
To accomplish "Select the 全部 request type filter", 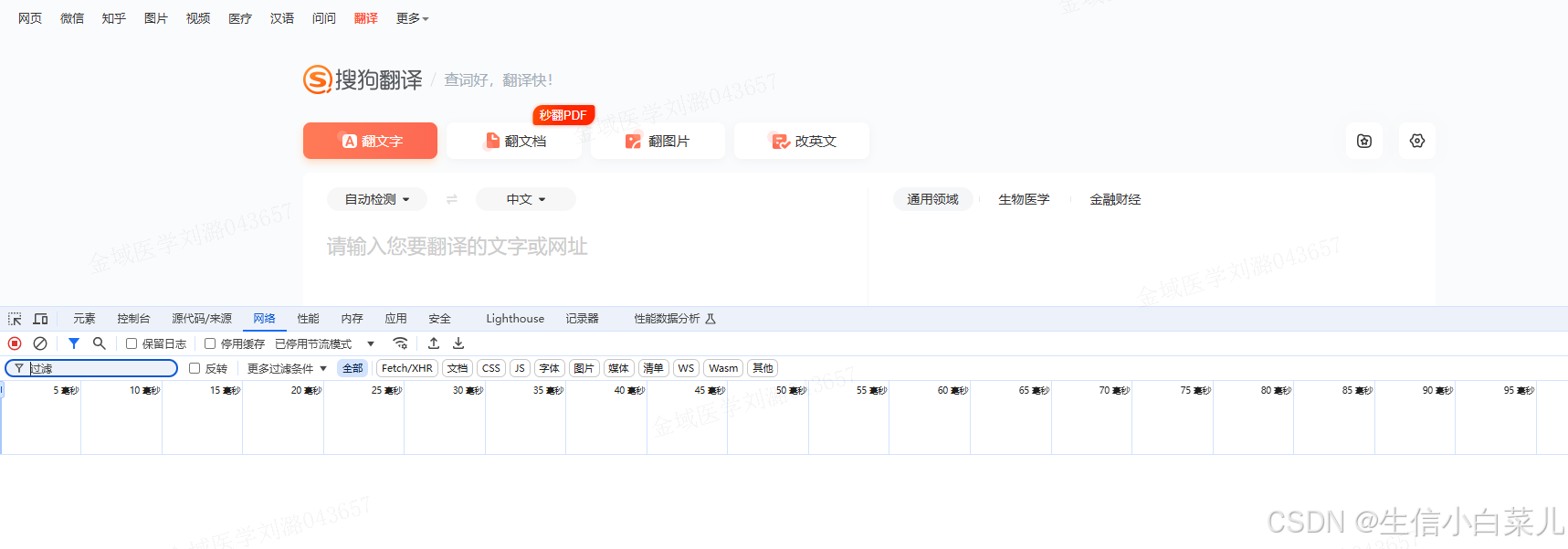I will [x=353, y=368].
